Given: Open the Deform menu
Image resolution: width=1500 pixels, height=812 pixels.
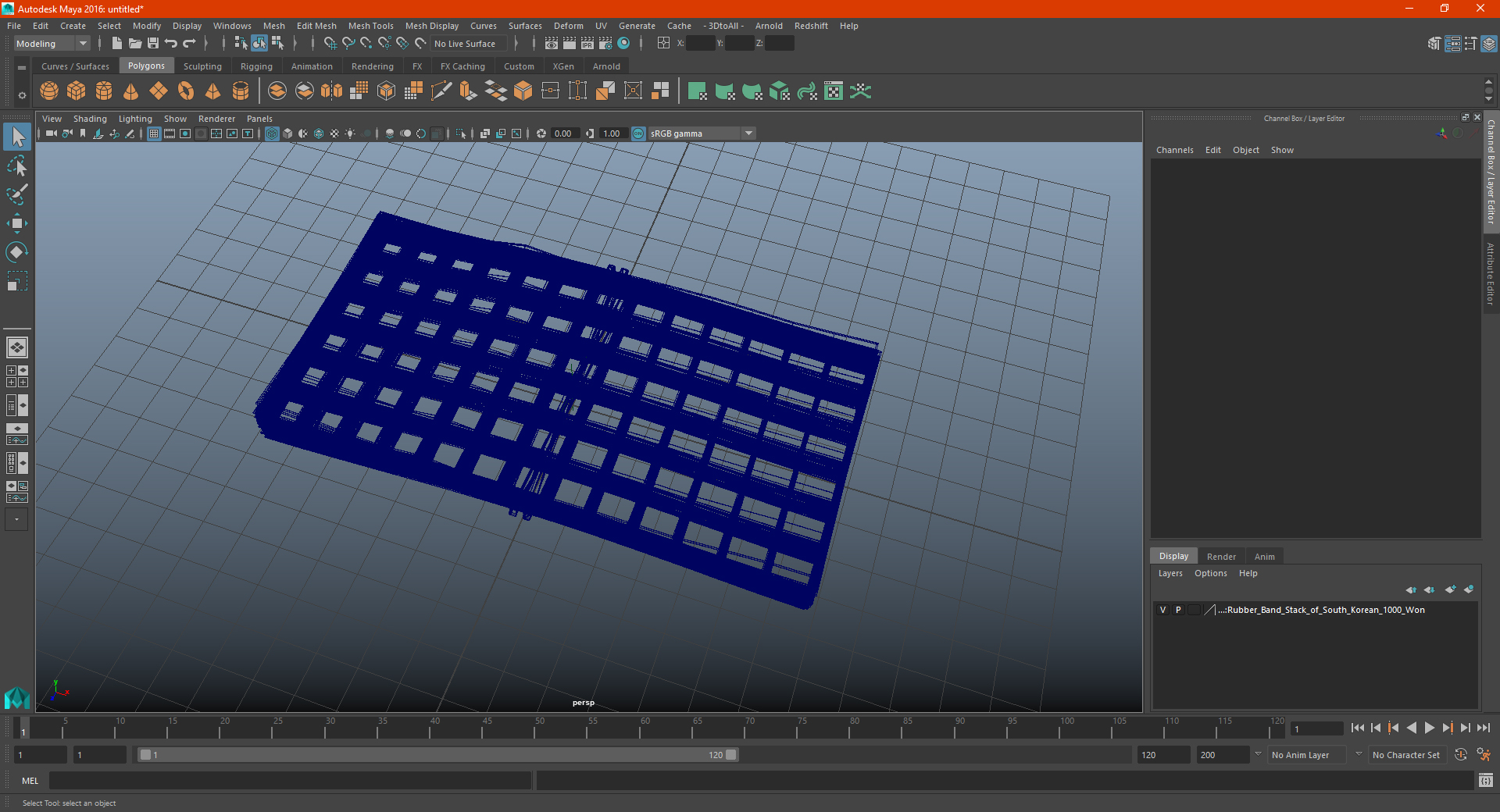Looking at the screenshot, I should [x=569, y=26].
